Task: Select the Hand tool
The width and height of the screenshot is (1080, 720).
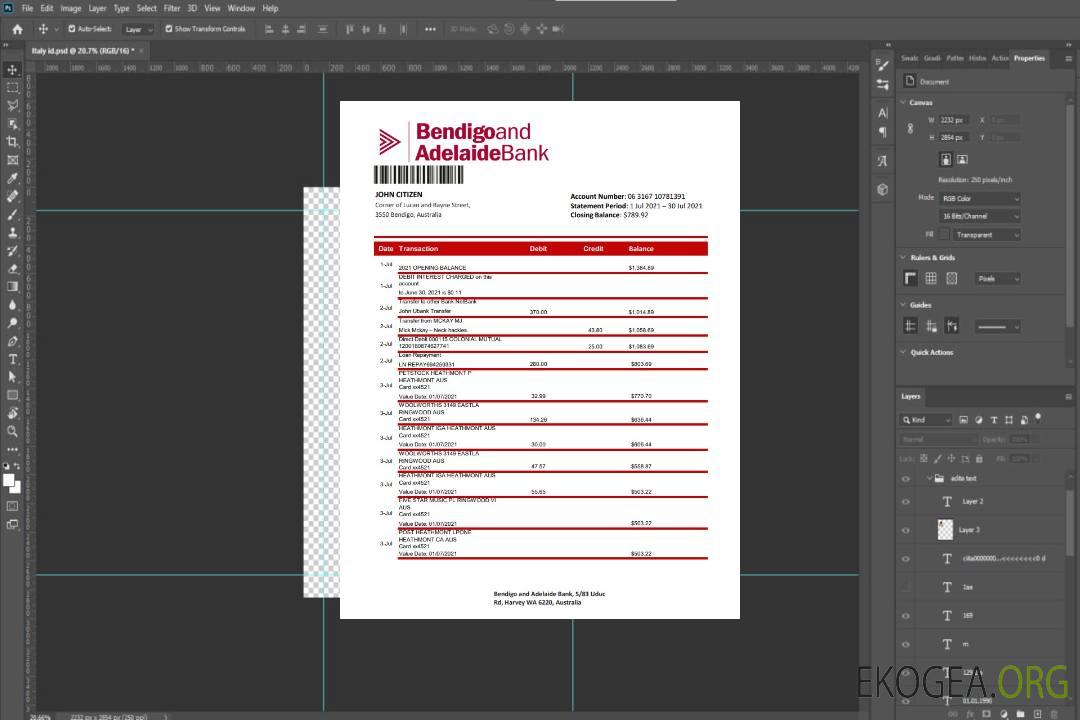Action: 12,413
